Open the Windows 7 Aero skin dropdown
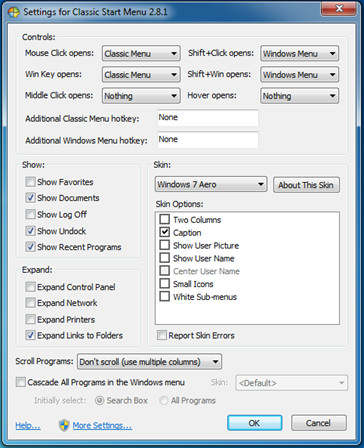This screenshot has width=364, height=448. (x=211, y=184)
